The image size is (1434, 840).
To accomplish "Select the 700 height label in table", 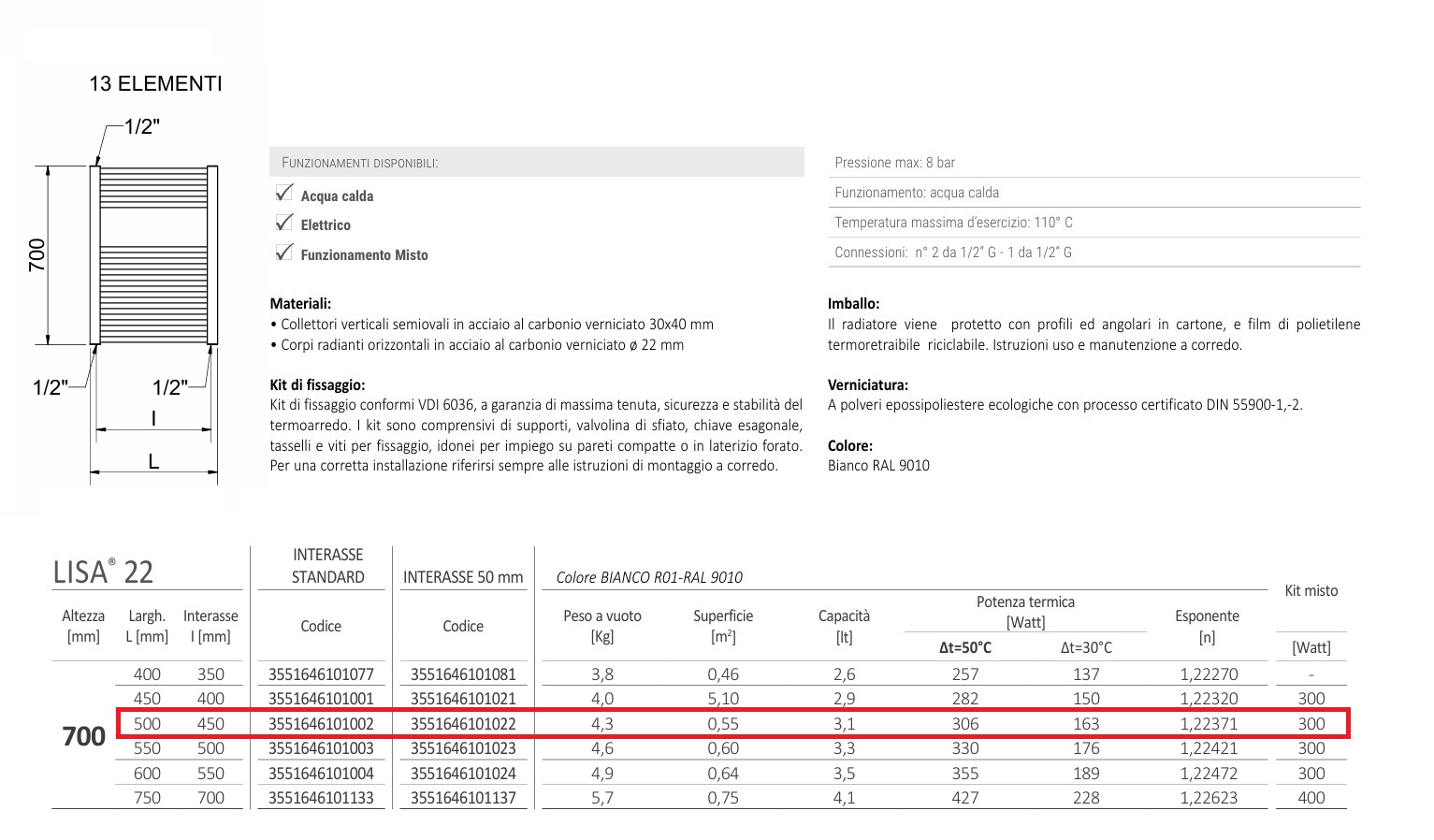I will tap(83, 737).
